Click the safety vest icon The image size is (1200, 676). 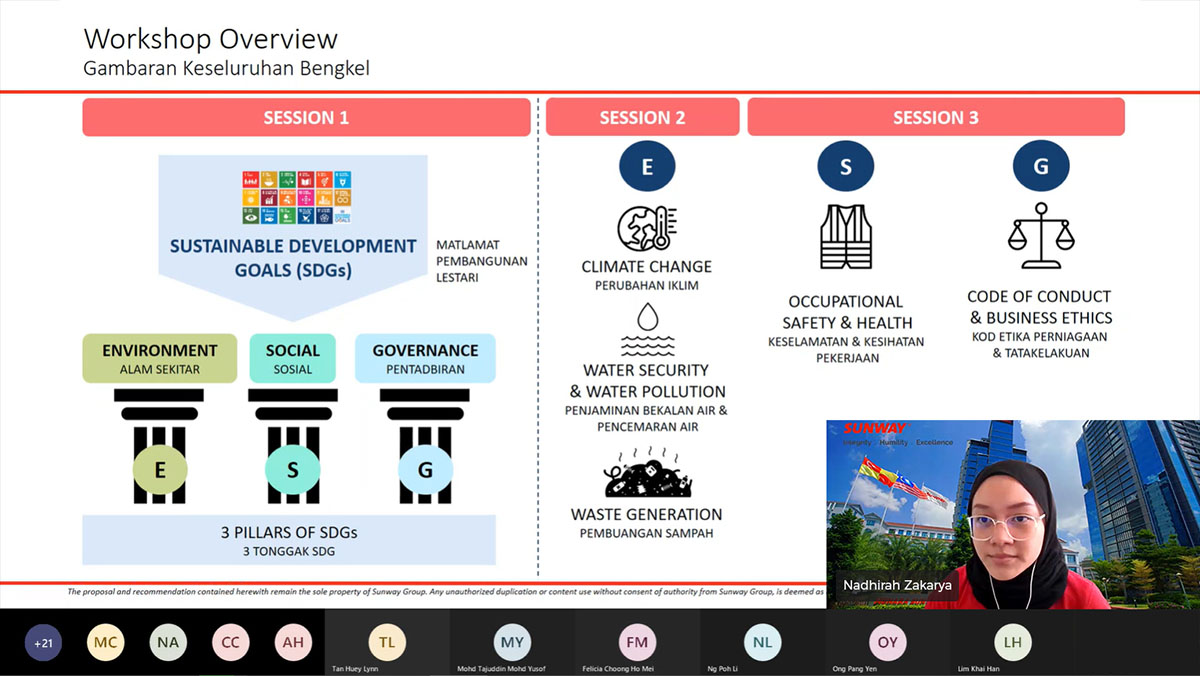(846, 237)
